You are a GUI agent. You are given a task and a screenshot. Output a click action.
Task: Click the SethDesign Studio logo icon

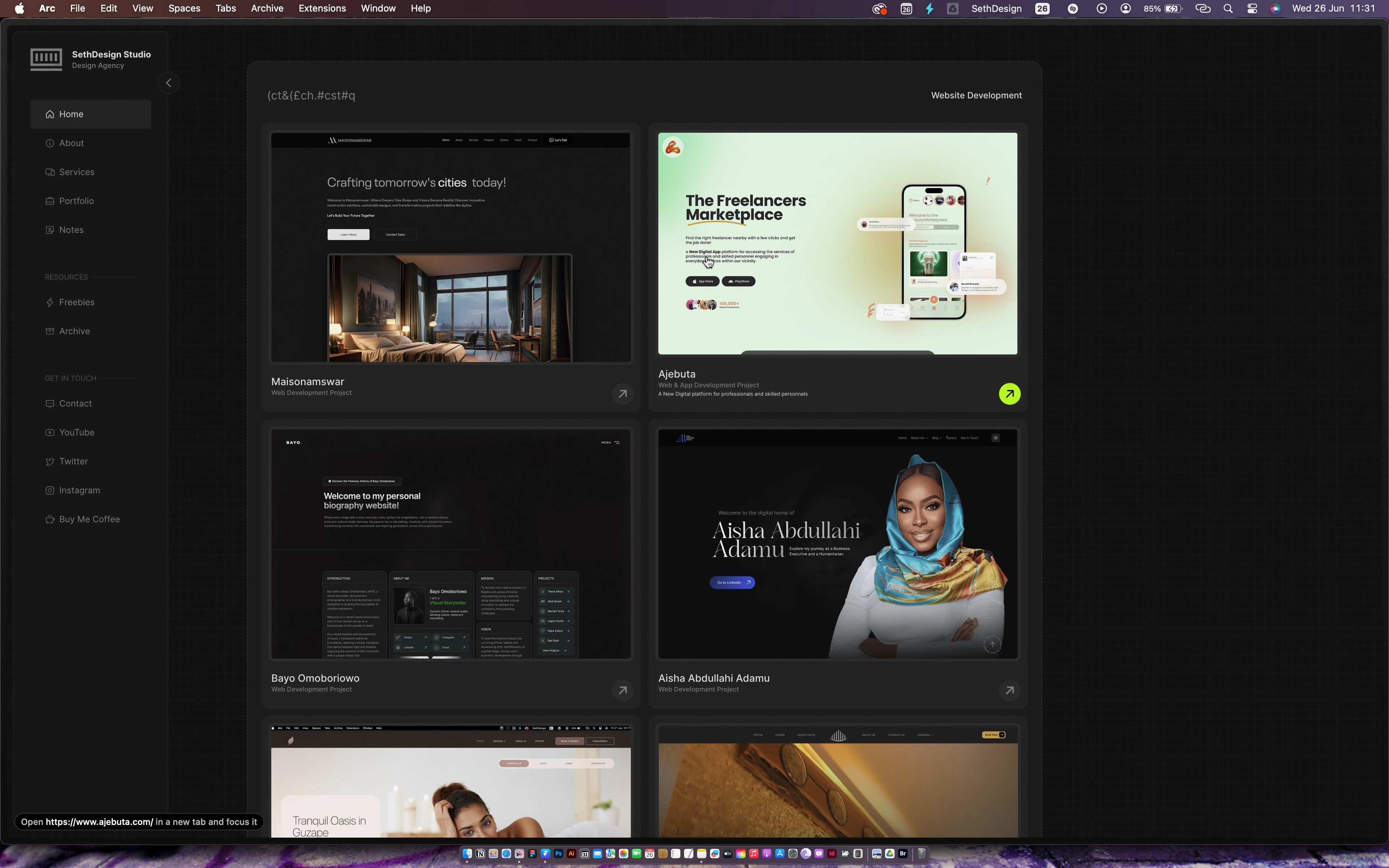click(x=46, y=59)
